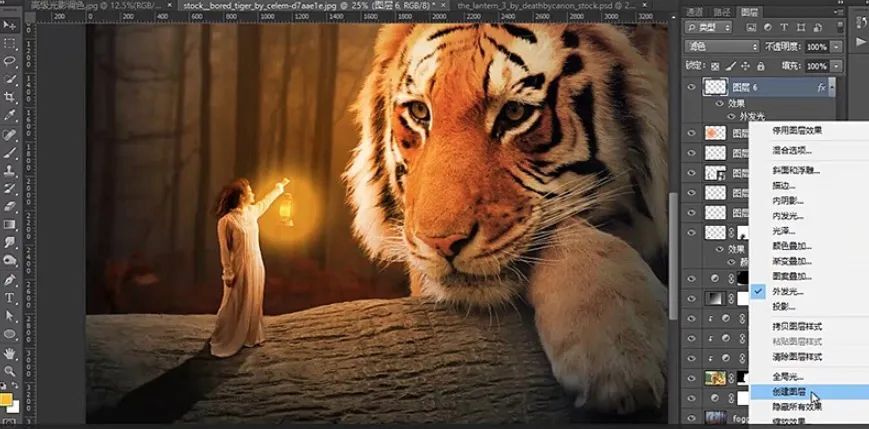
Task: Click the foreground color swatch
Action: pos(7,401)
